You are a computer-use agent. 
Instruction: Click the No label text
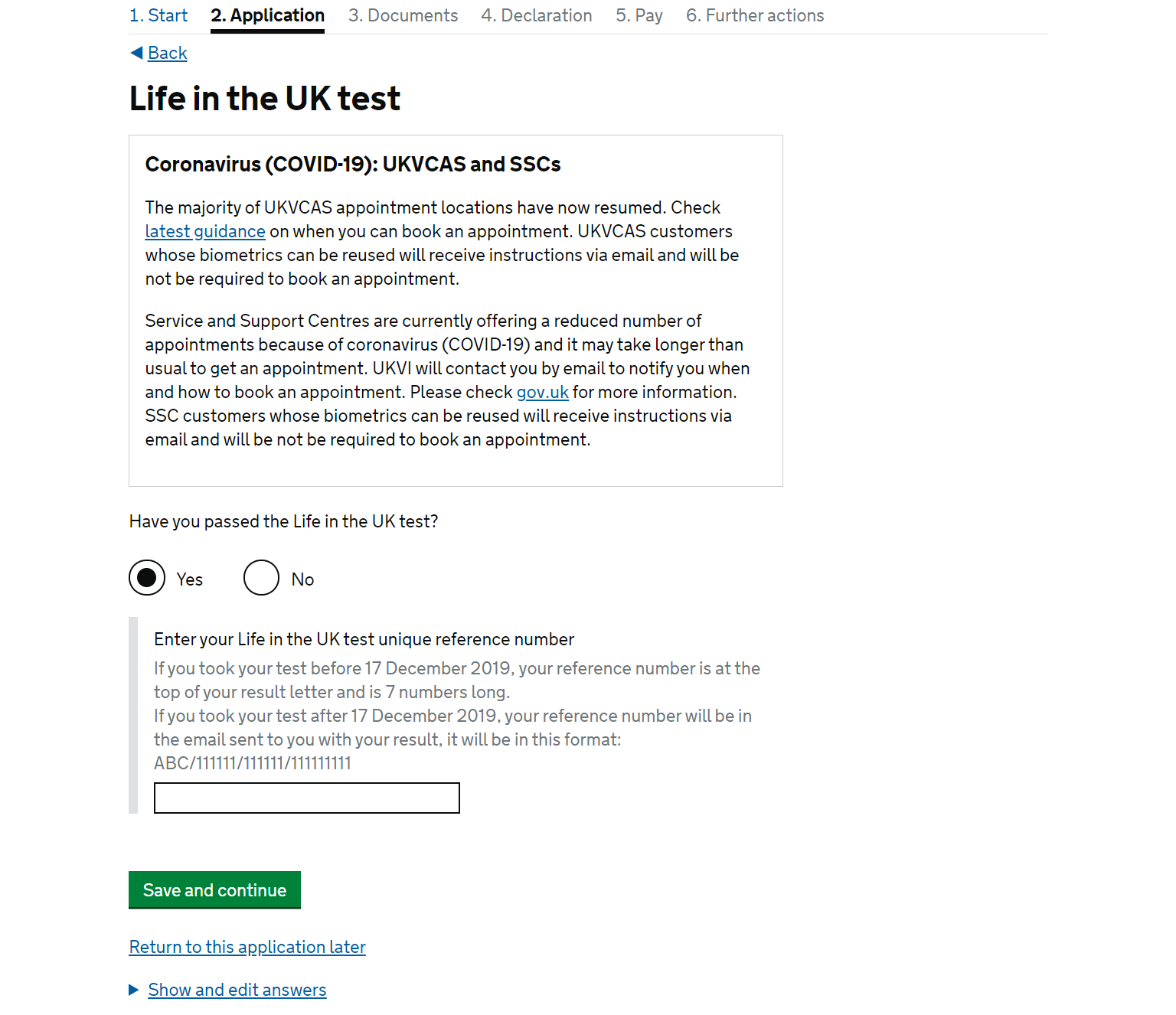point(302,579)
